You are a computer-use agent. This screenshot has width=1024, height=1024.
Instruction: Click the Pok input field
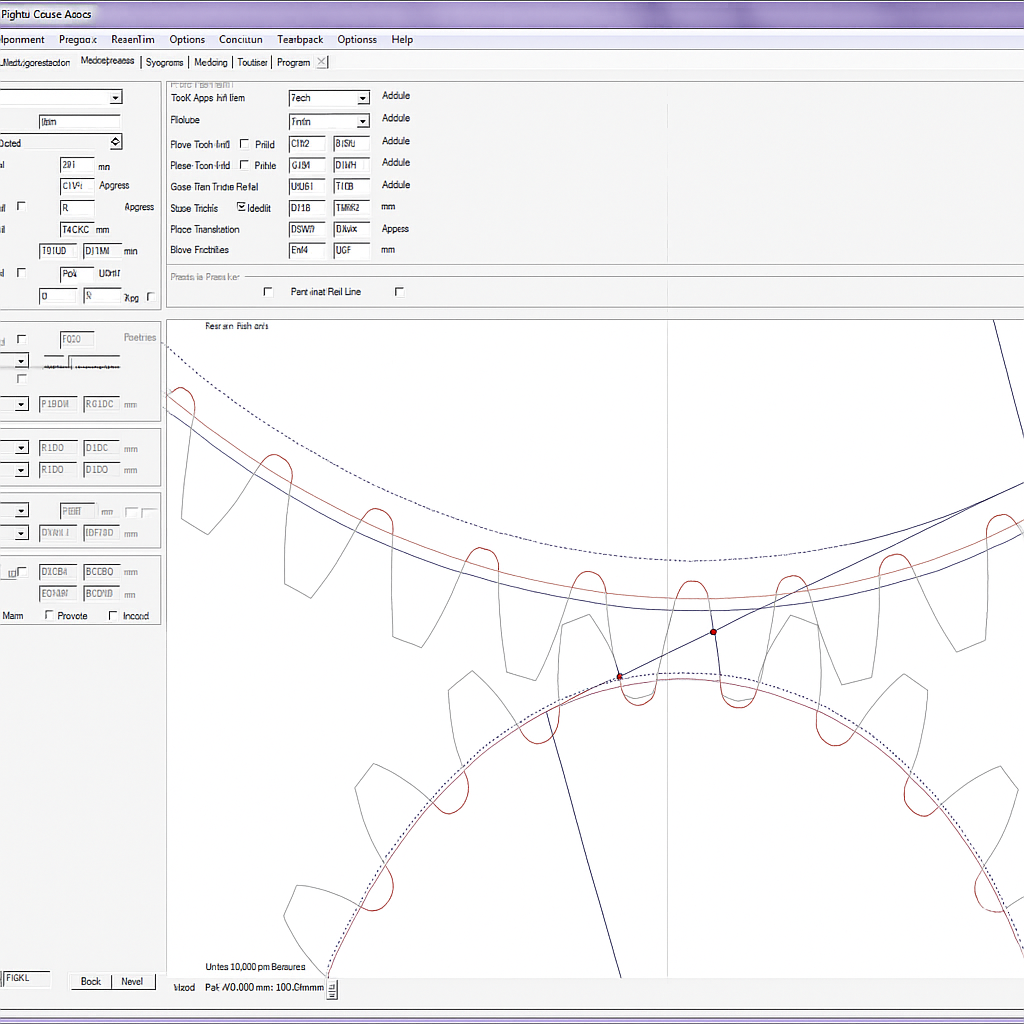coord(77,274)
